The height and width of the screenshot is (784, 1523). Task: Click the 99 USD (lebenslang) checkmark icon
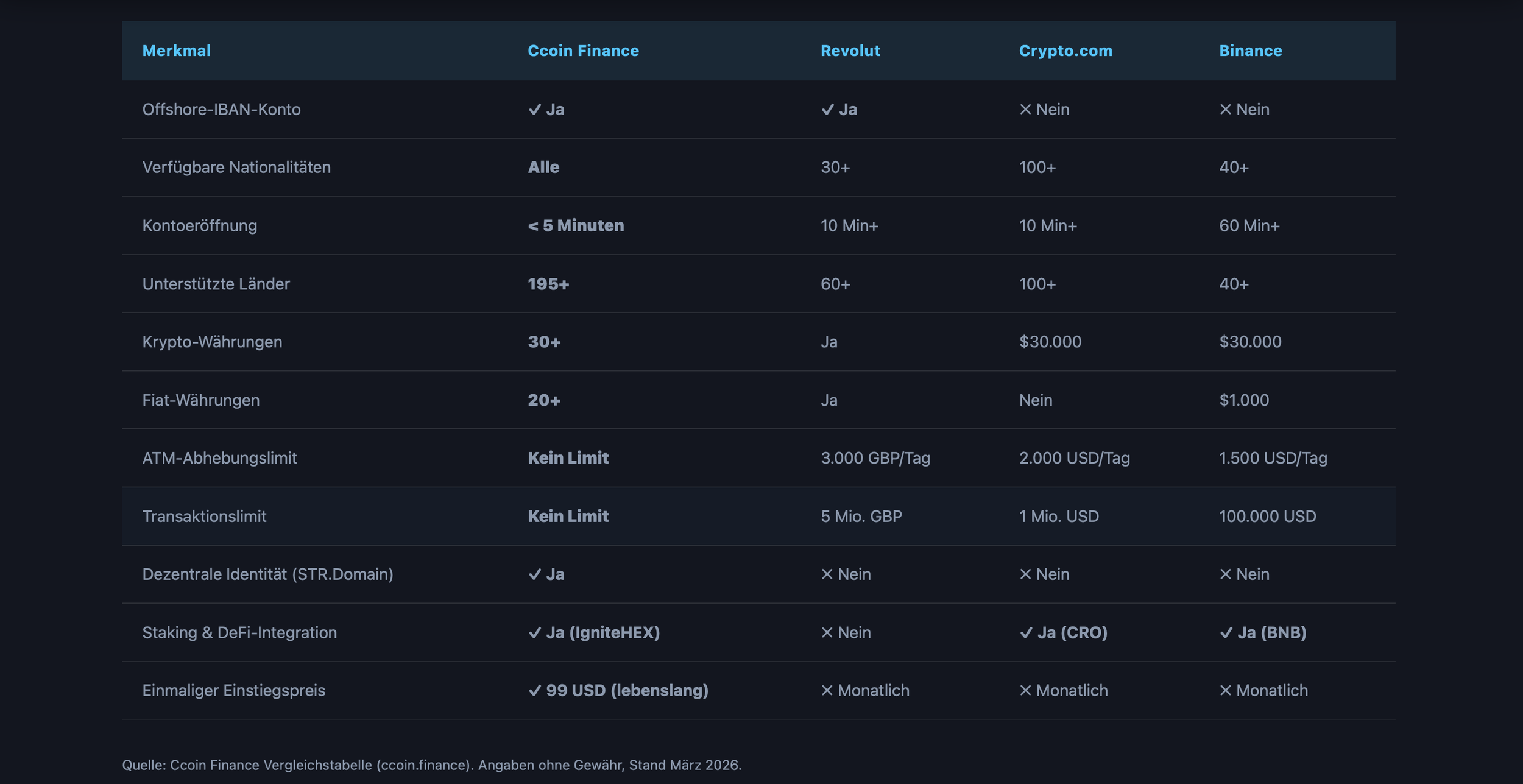point(534,691)
